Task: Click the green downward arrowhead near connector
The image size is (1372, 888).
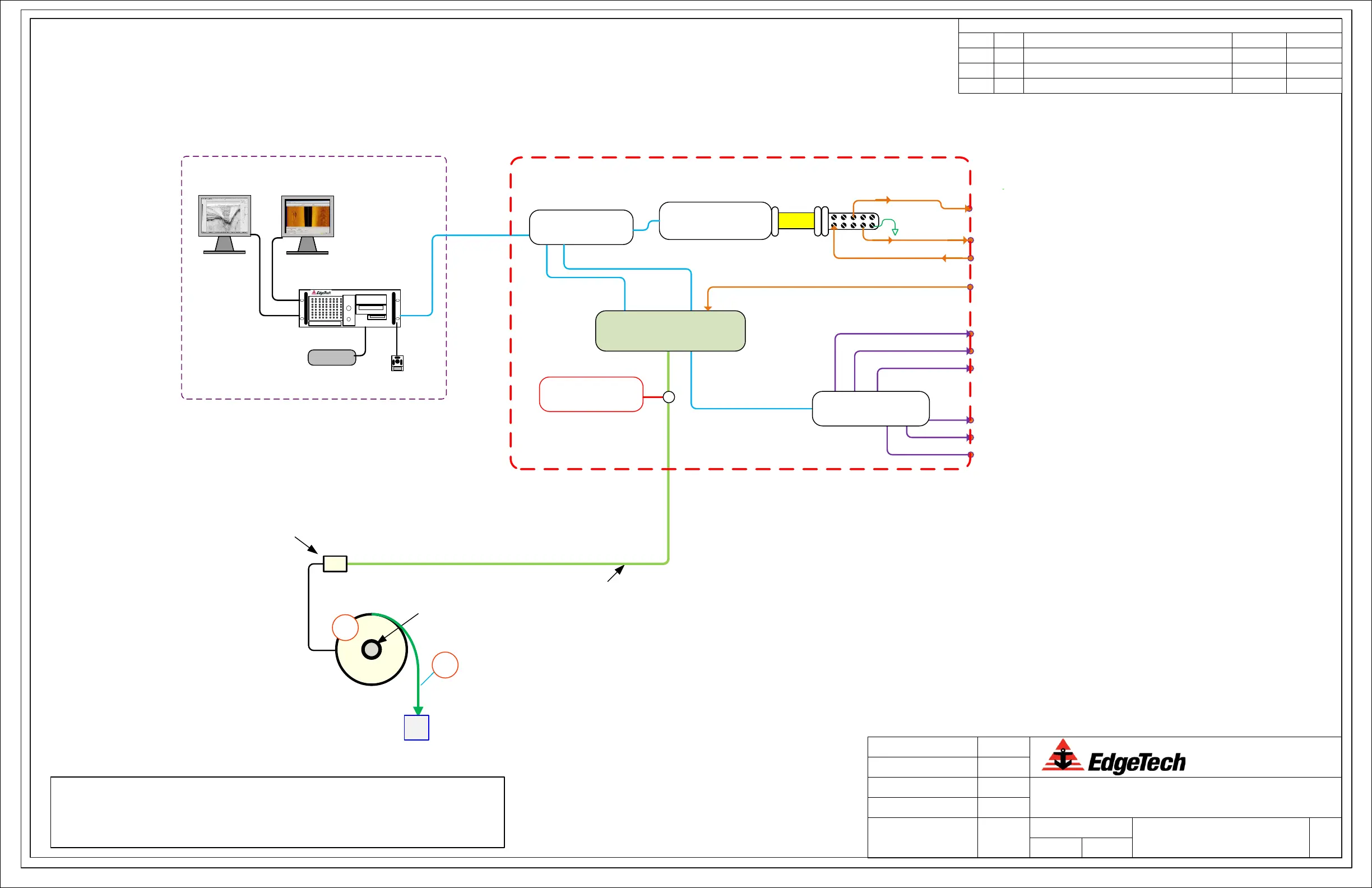Action: (895, 233)
